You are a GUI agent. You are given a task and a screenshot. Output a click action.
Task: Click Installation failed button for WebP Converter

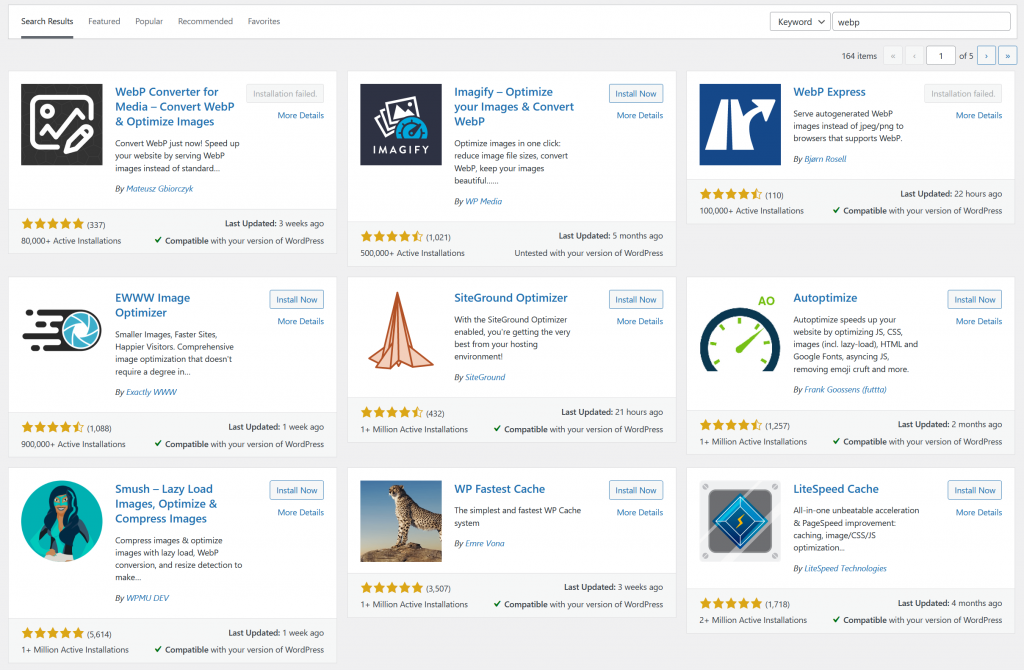(x=285, y=93)
